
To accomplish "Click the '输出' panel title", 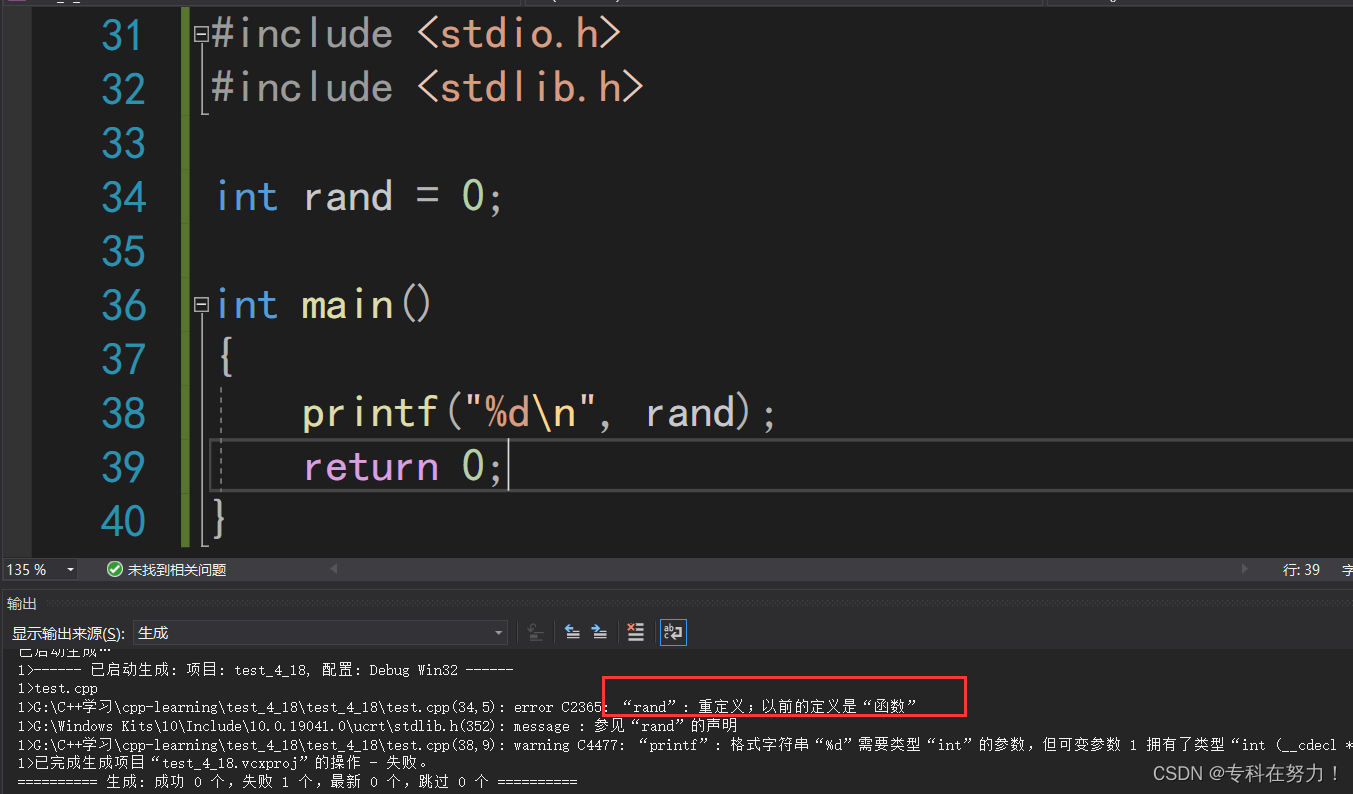I will [22, 604].
